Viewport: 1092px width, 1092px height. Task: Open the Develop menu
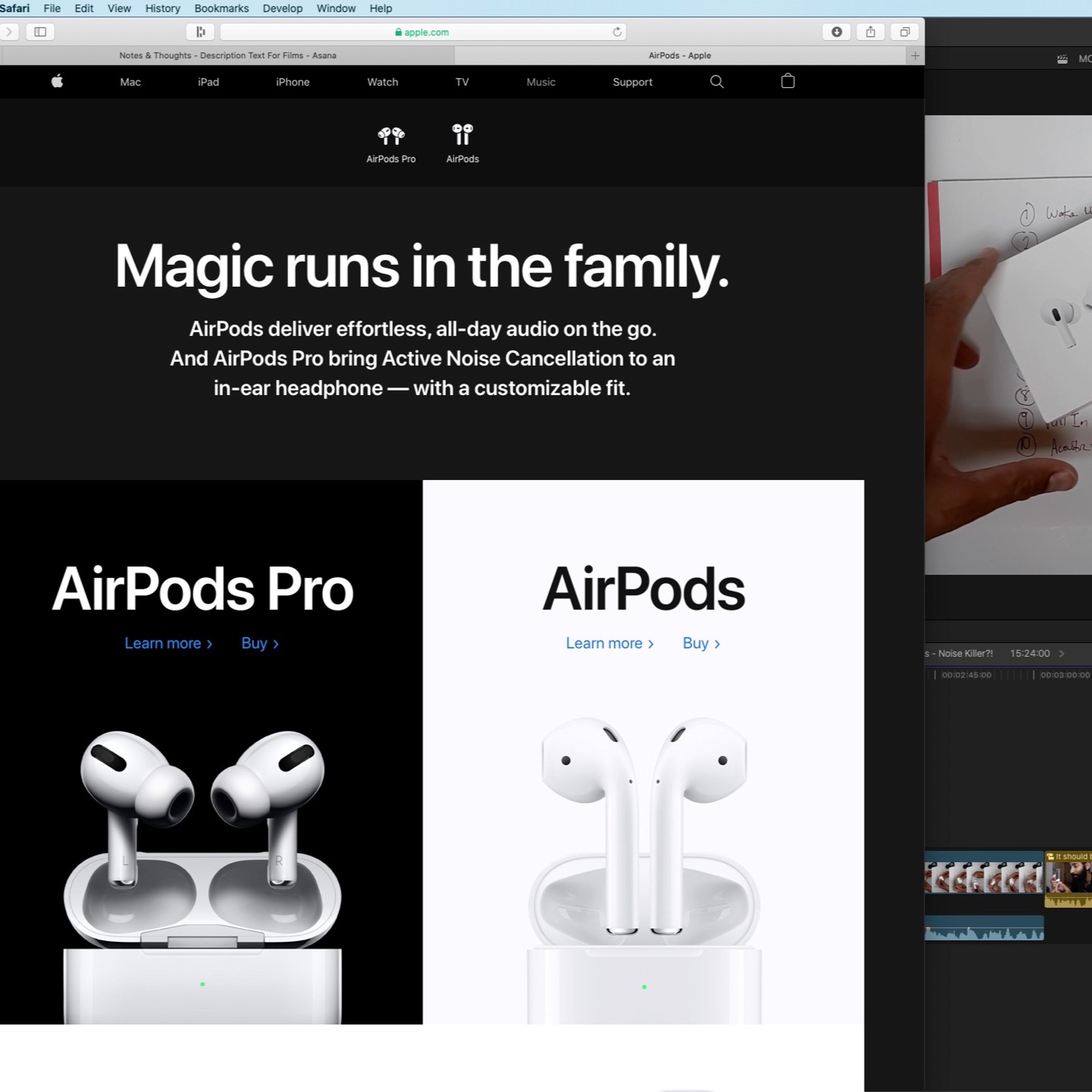pyautogui.click(x=282, y=8)
